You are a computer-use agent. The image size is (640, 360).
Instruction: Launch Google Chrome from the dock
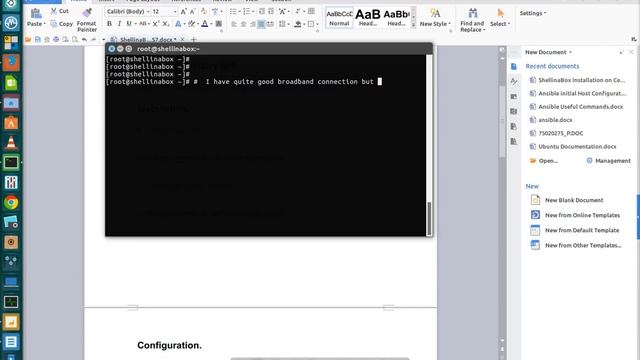point(11,202)
